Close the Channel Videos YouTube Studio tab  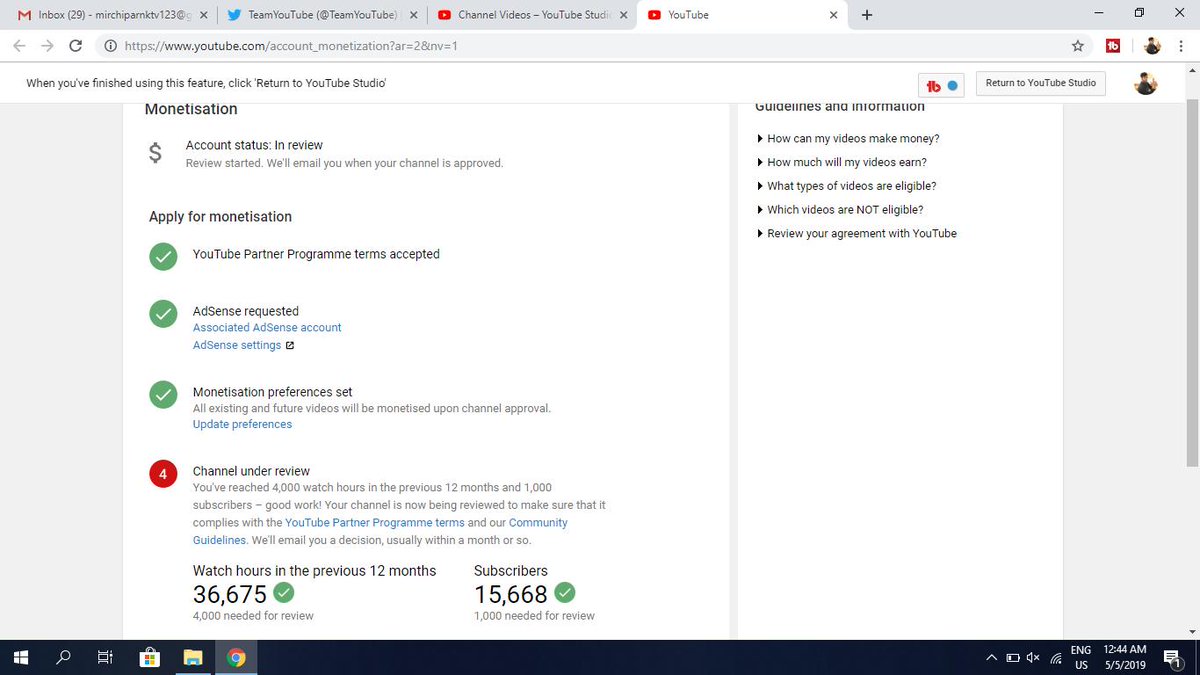pos(623,15)
